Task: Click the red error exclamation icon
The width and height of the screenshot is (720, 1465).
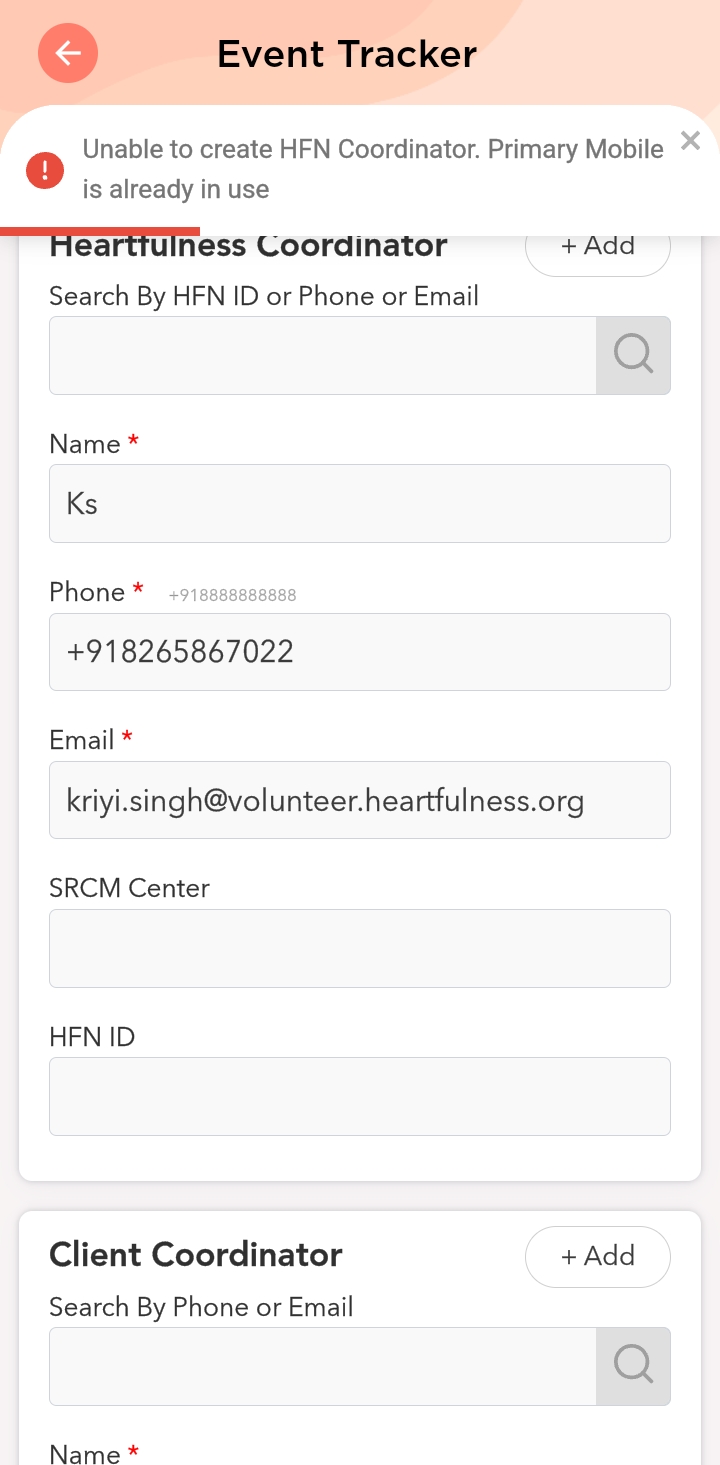Action: coord(45,169)
